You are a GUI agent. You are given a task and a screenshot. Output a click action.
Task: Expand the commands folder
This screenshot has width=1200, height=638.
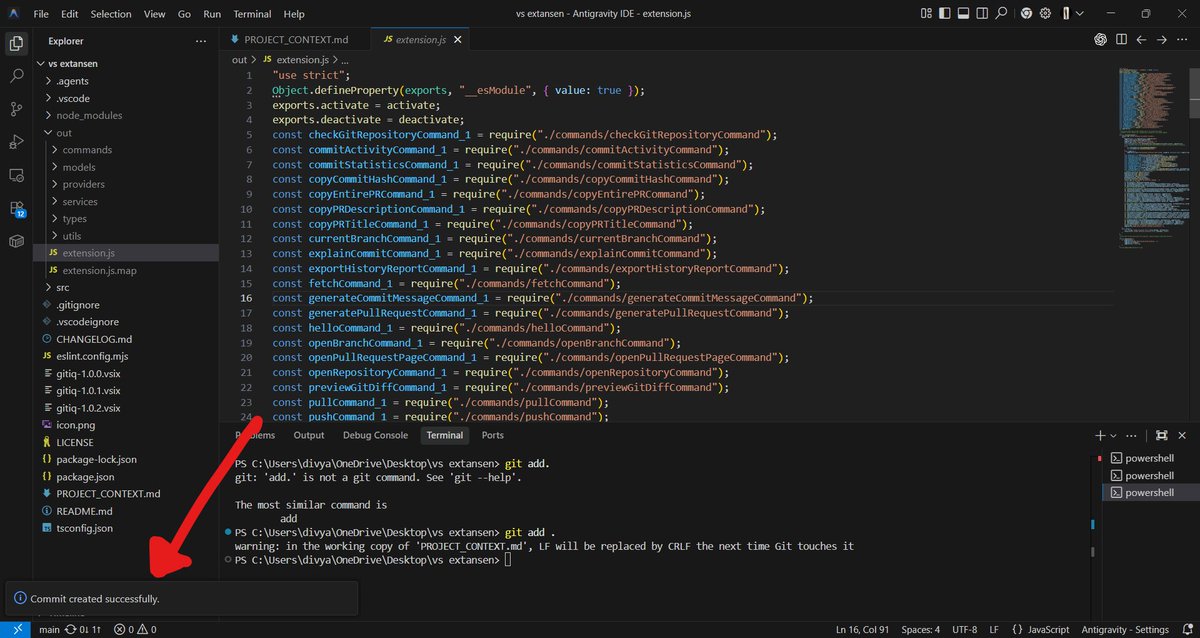click(x=86, y=150)
